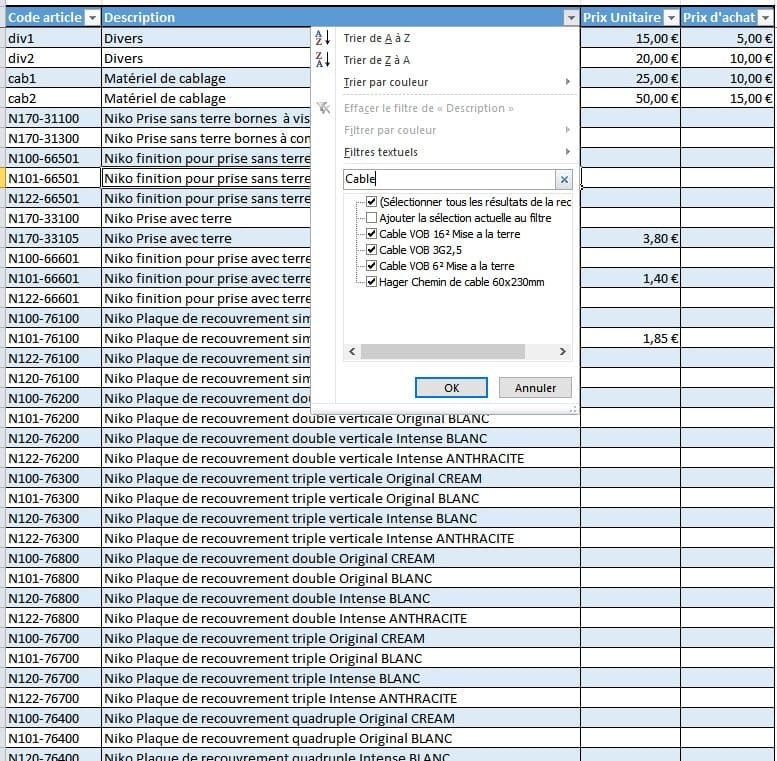Screen dimensions: 777x761
Task: Uncheck Hager Chemin de cable 60x230mm
Action: [372, 282]
